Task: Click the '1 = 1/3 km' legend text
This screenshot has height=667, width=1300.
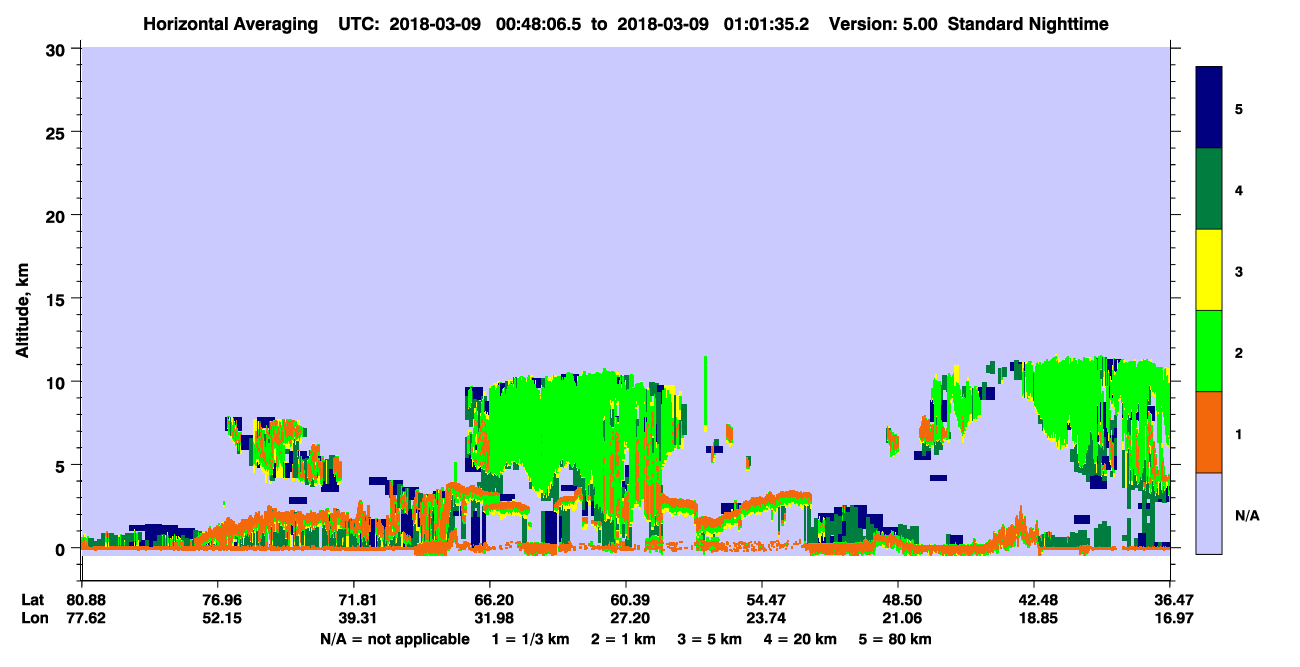Action: coord(532,638)
